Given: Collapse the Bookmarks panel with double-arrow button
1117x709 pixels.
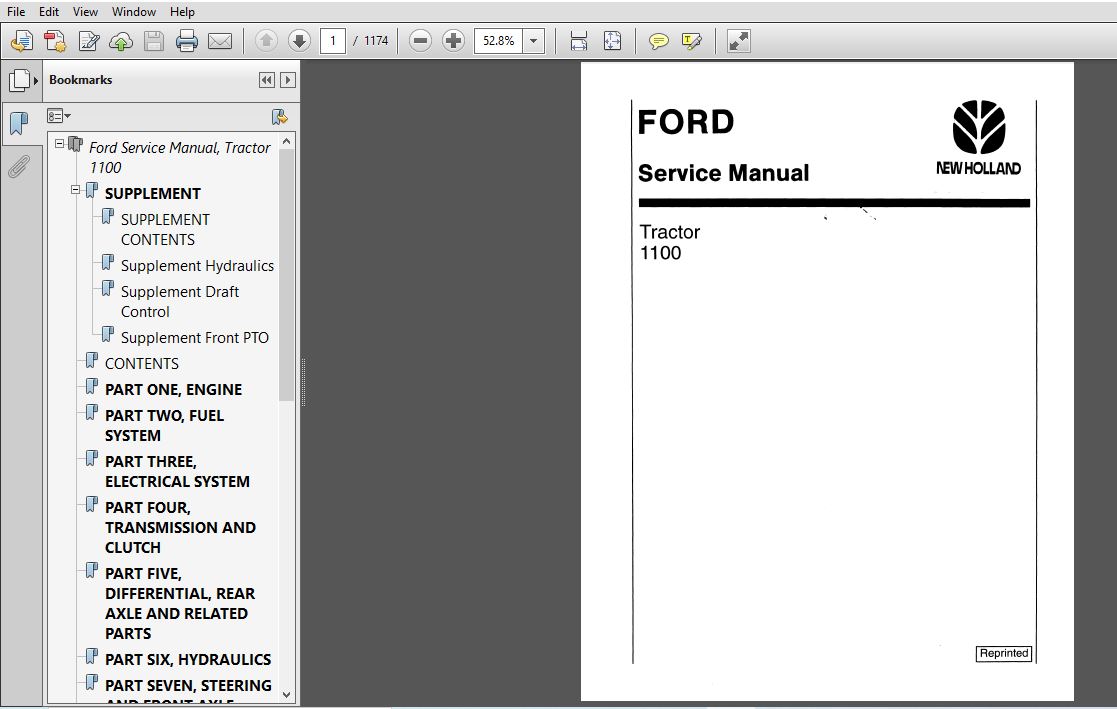Looking at the screenshot, I should tap(266, 80).
